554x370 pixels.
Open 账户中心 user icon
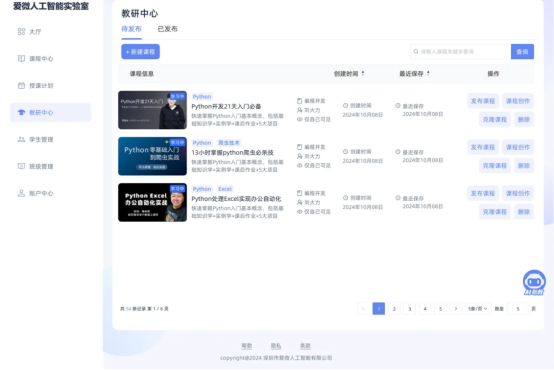[x=22, y=193]
